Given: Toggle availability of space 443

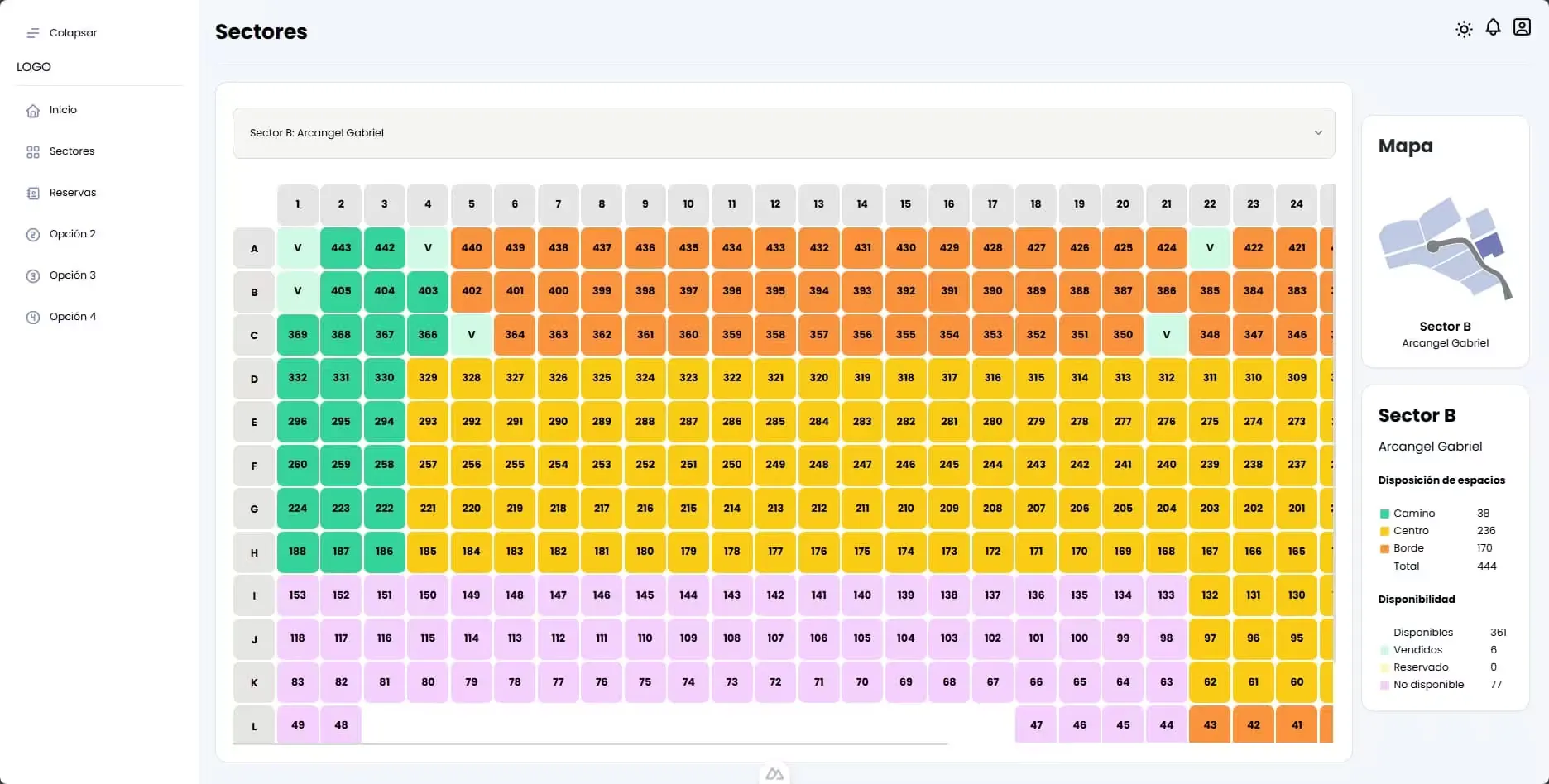Looking at the screenshot, I should [341, 247].
